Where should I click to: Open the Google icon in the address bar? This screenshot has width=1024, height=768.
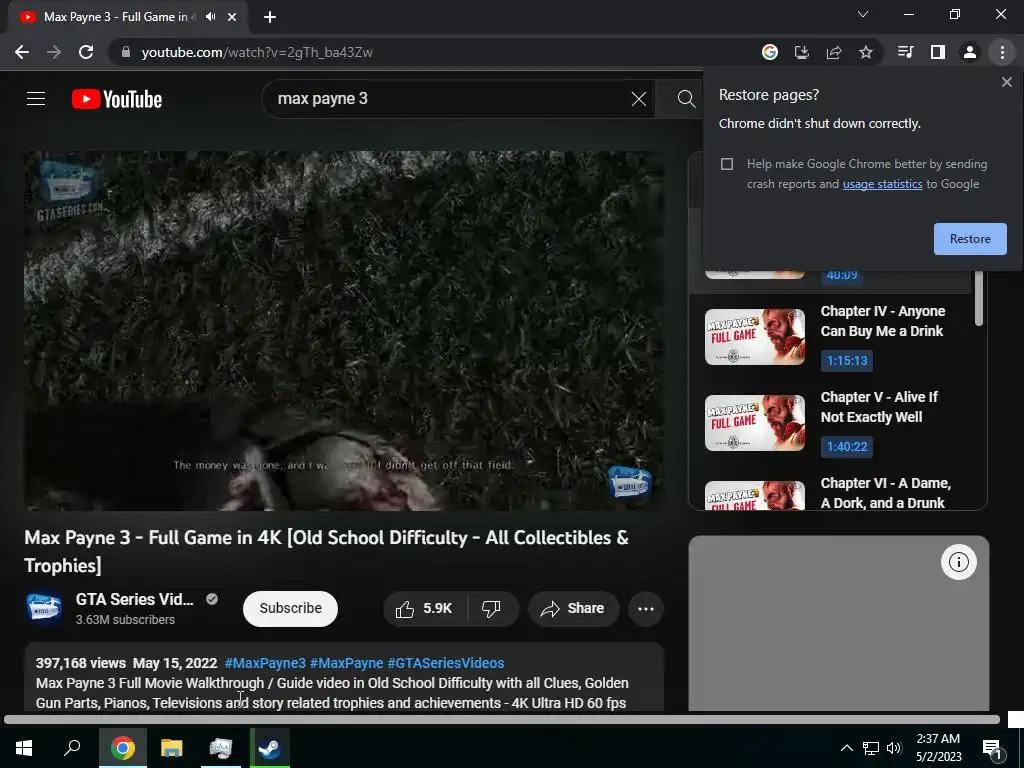[x=770, y=52]
